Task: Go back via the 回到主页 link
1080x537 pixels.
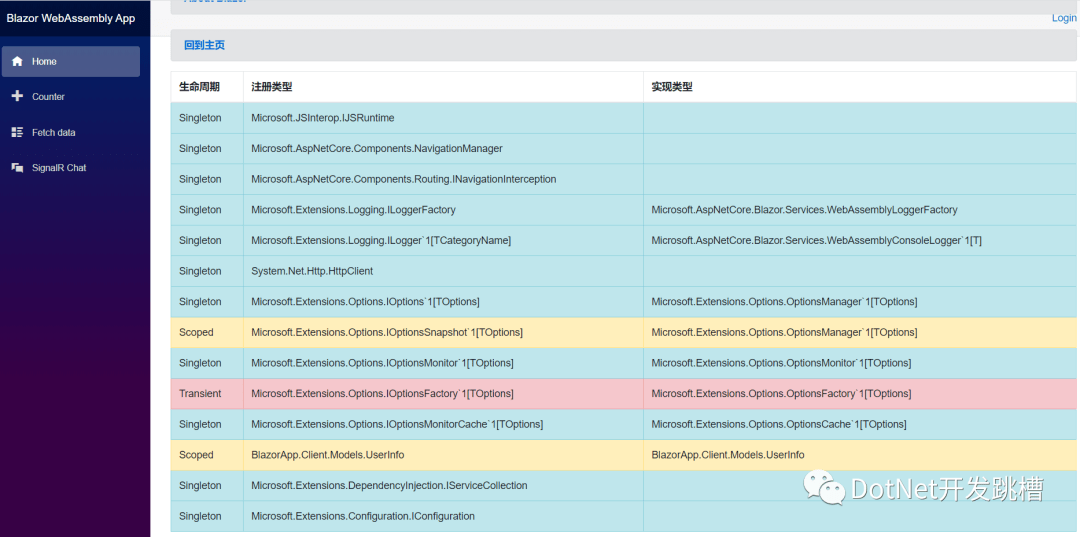Action: click(204, 45)
